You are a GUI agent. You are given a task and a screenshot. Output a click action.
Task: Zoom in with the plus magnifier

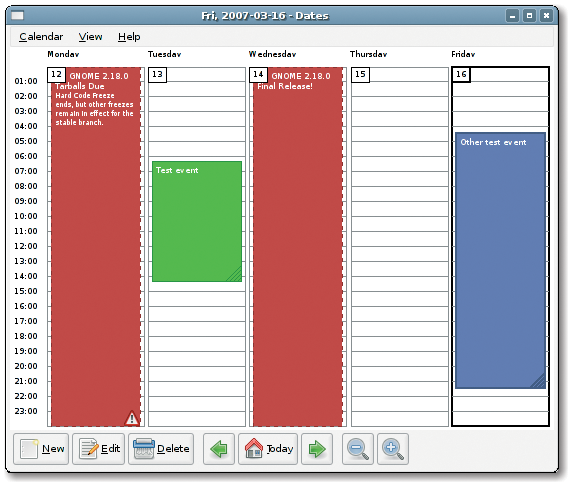point(393,449)
